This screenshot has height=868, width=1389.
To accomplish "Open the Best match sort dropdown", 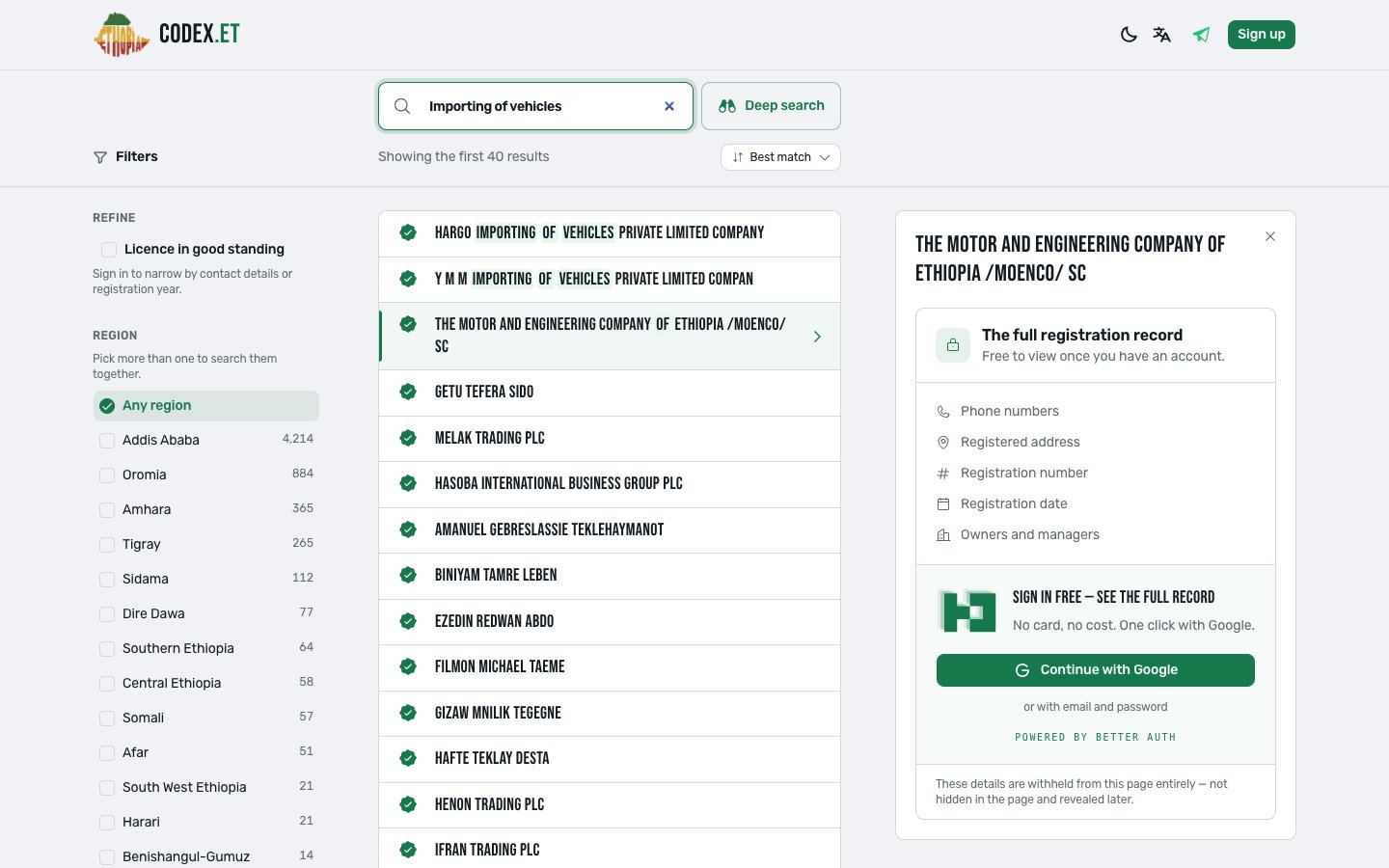I will click(x=780, y=157).
